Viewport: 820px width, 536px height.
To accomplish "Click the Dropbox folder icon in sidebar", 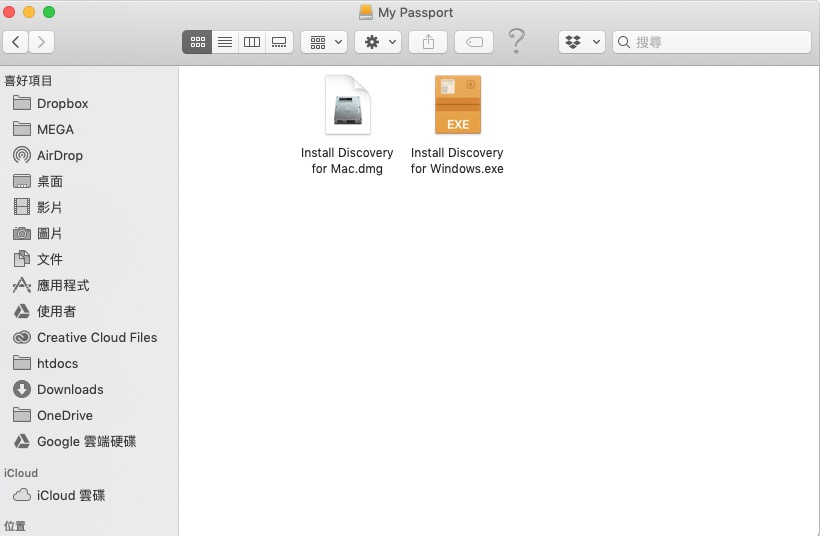I will [x=21, y=103].
